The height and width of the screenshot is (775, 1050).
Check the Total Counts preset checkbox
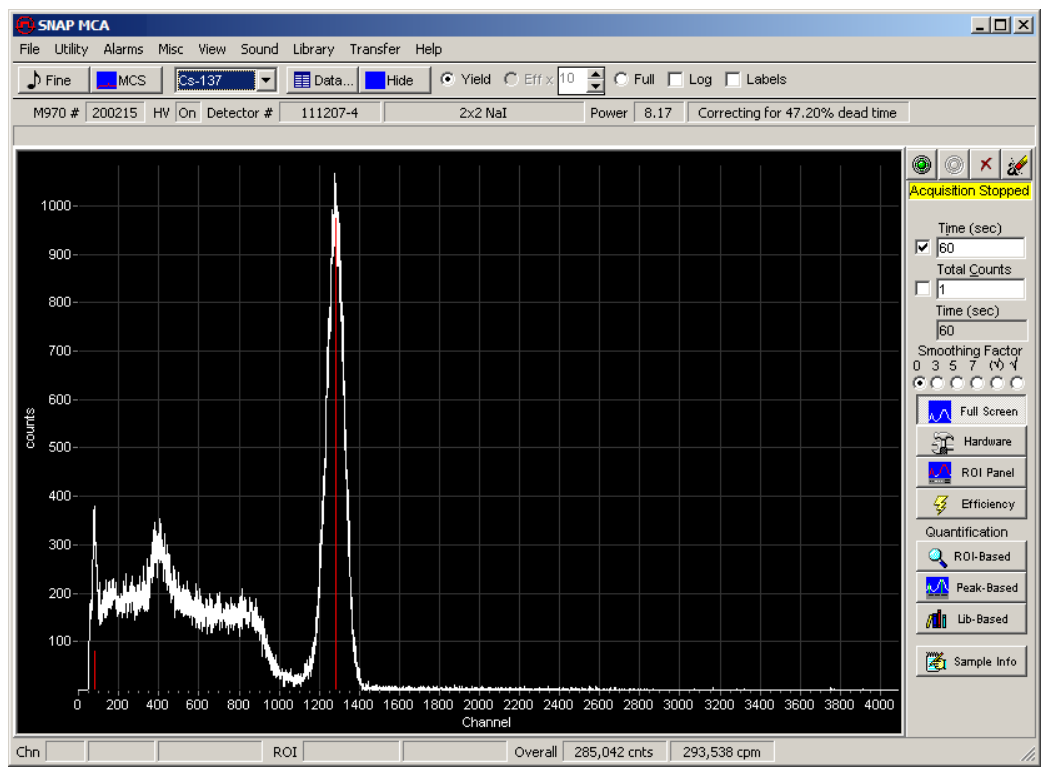(923, 289)
